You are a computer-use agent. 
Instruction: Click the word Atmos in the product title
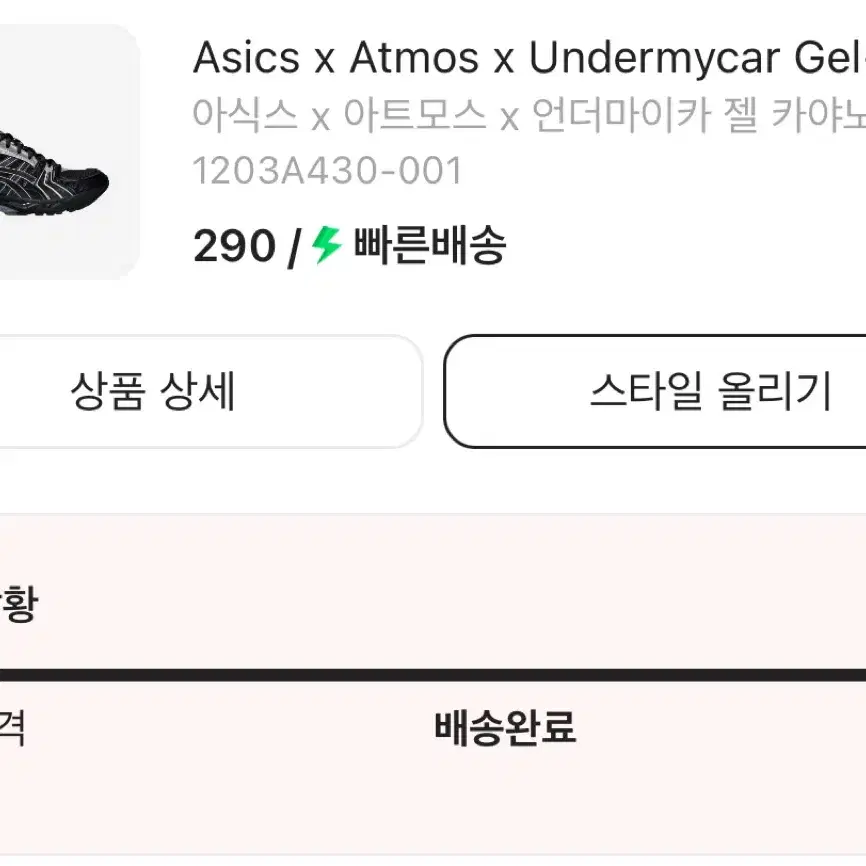tap(414, 57)
